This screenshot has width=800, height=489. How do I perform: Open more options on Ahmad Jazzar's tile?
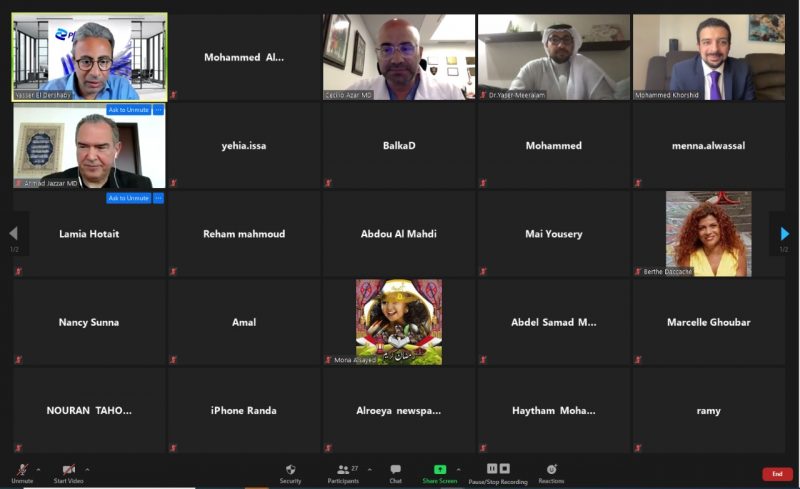point(158,110)
